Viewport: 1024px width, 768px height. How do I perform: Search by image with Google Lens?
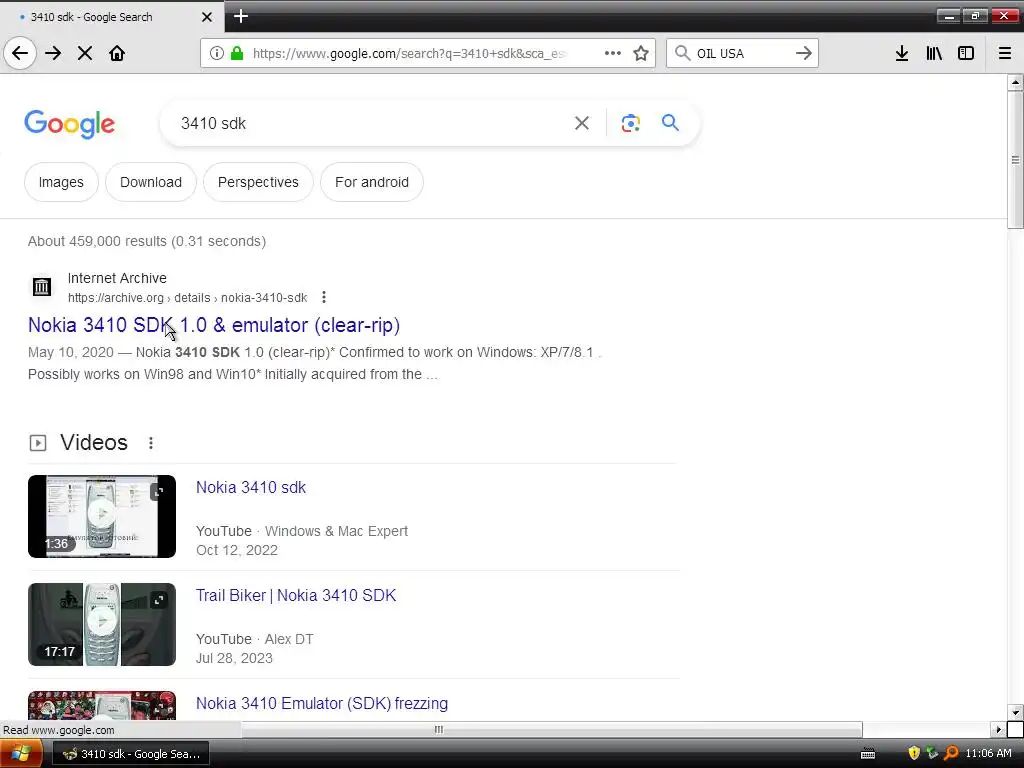630,123
